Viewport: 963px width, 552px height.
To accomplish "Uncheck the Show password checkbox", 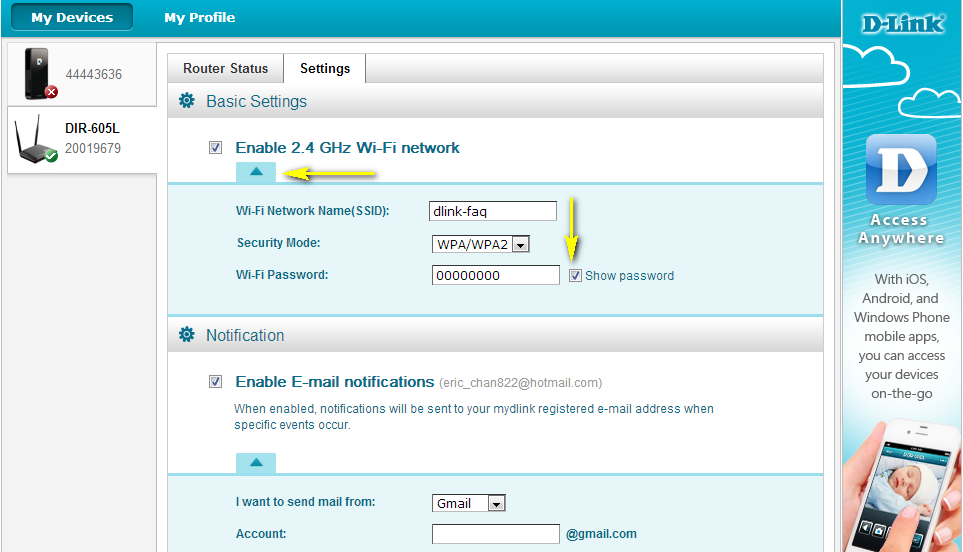I will 575,275.
